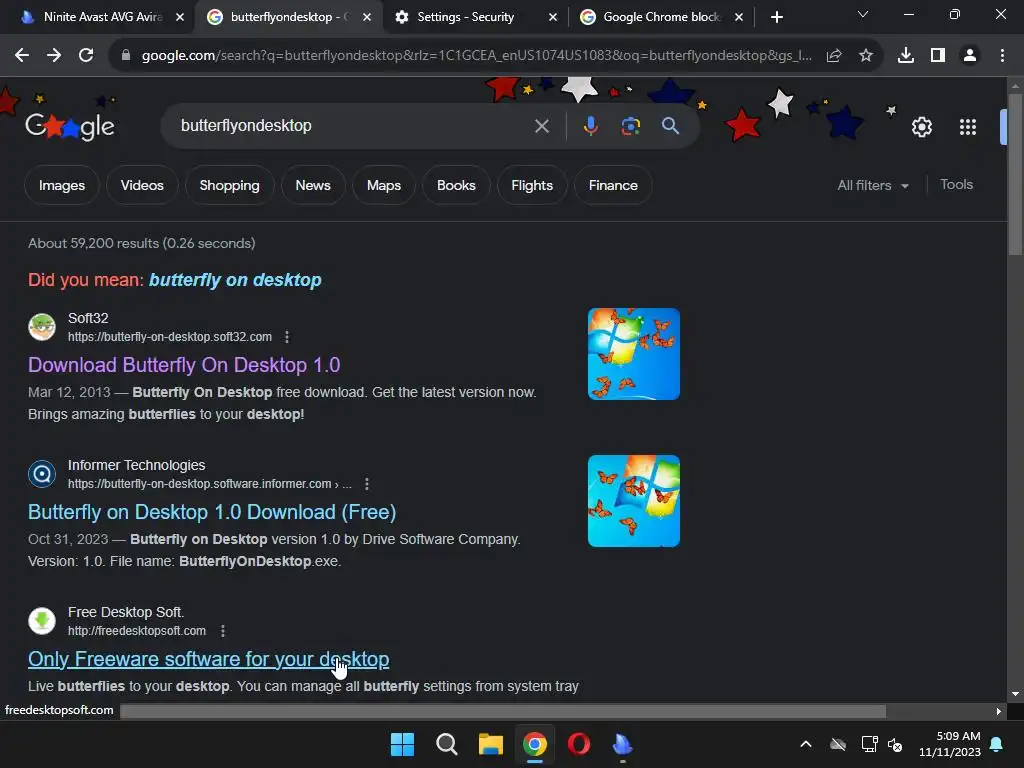Click the Soft32 butterfly thumbnail
The height and width of the screenshot is (768, 1024).
coord(633,354)
